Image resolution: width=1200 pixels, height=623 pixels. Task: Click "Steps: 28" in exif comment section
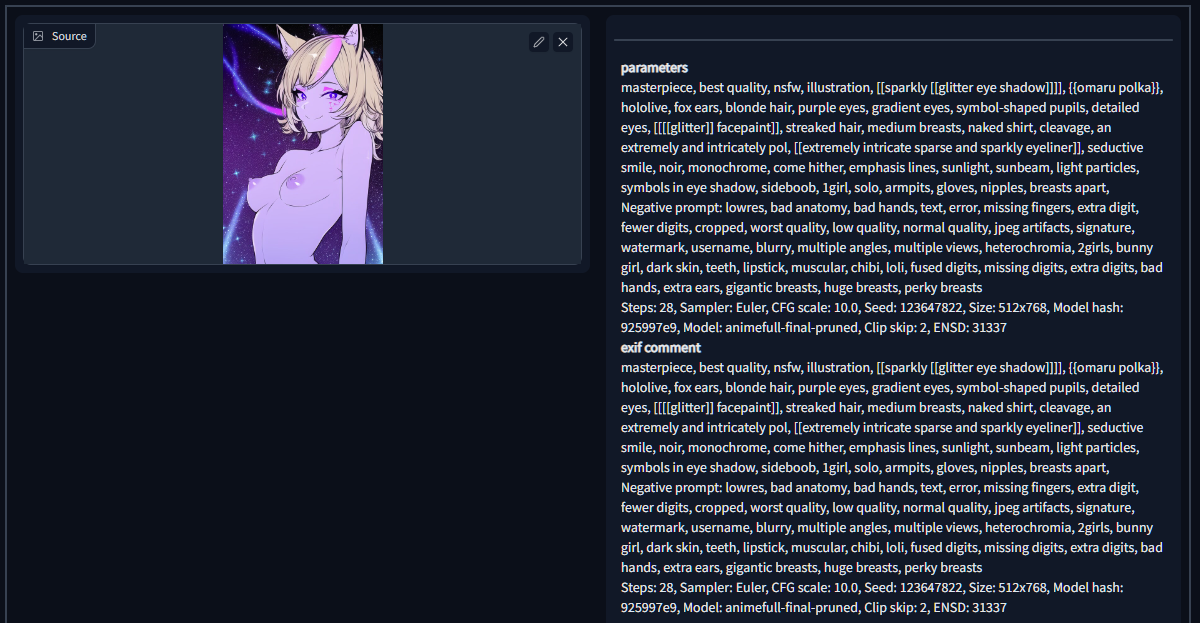click(x=647, y=588)
